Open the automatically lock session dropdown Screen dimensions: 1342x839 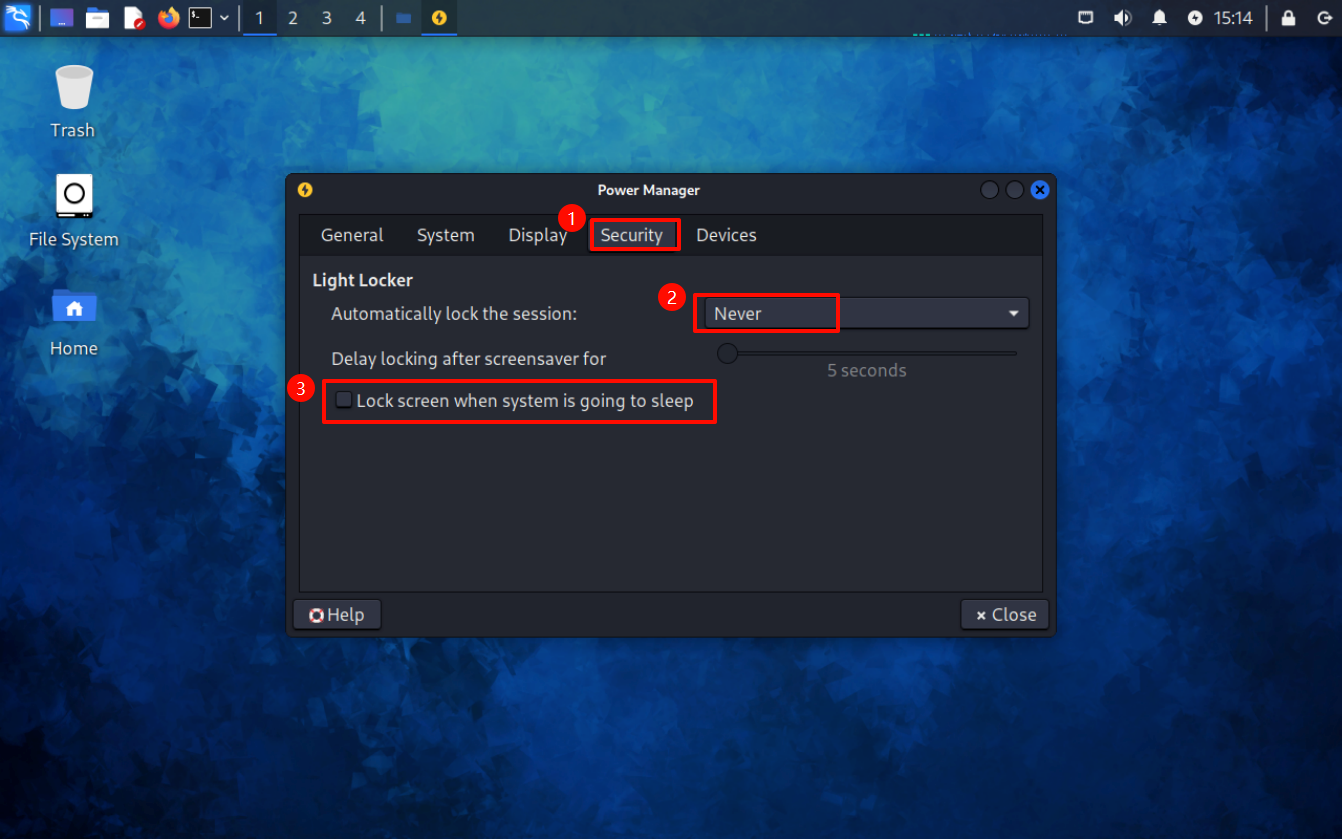pos(865,314)
